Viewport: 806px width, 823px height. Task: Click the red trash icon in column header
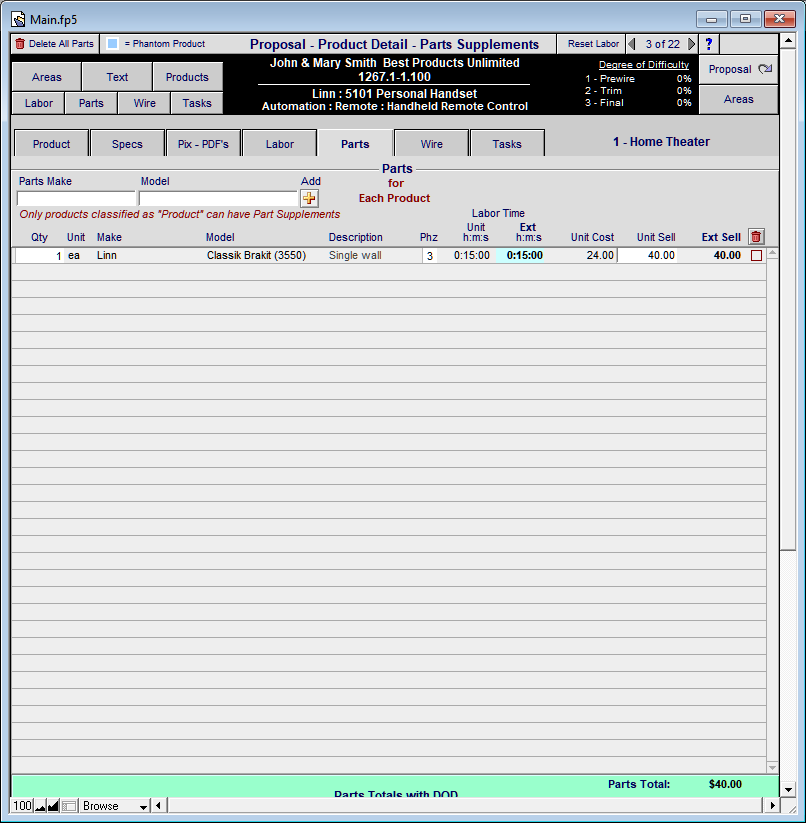coord(756,237)
